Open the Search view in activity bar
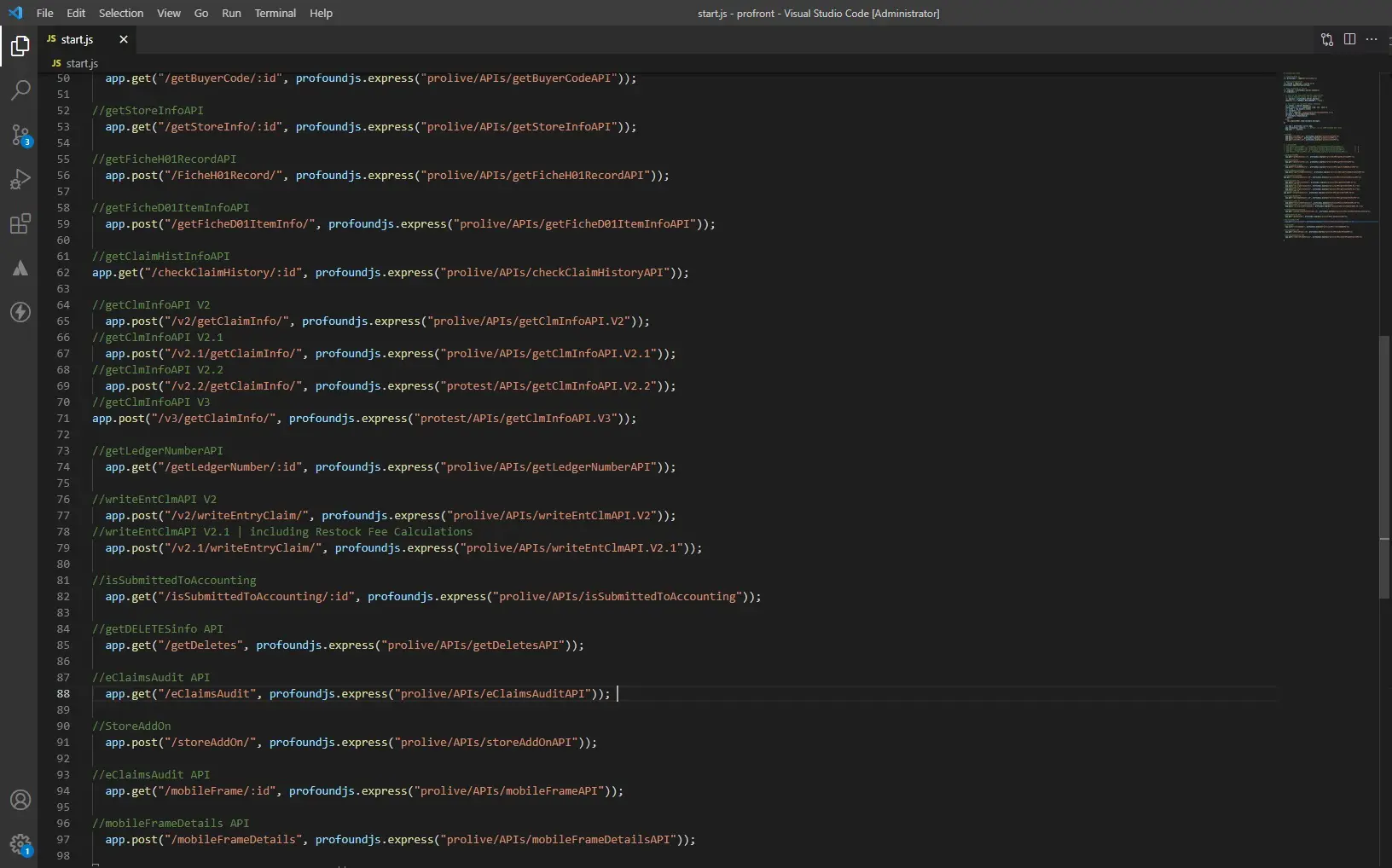 pyautogui.click(x=20, y=90)
